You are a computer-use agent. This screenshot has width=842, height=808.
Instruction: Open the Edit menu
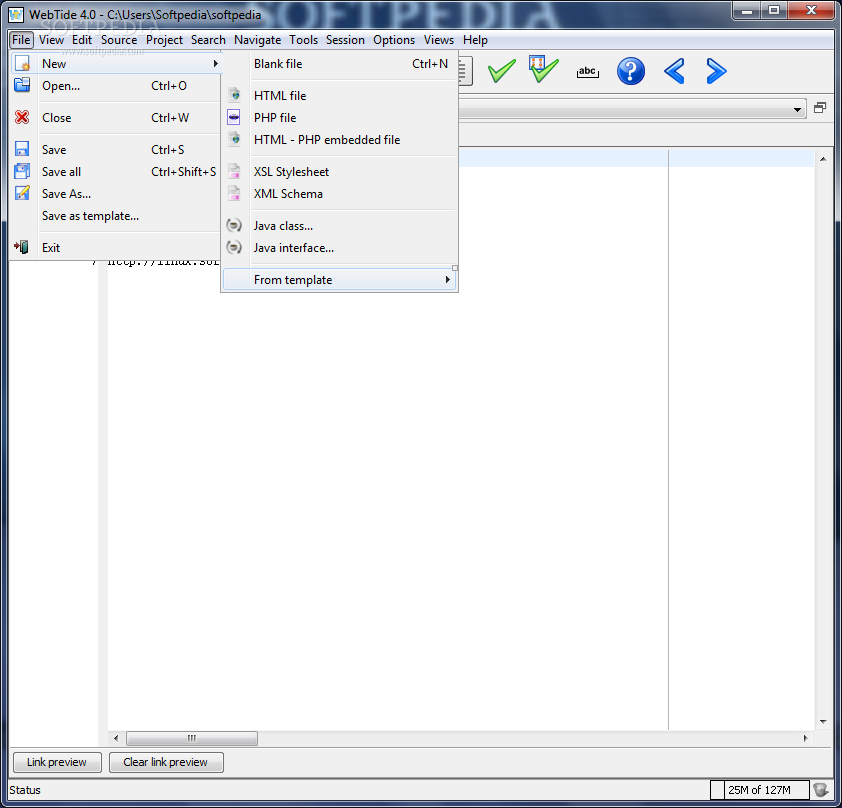[82, 40]
